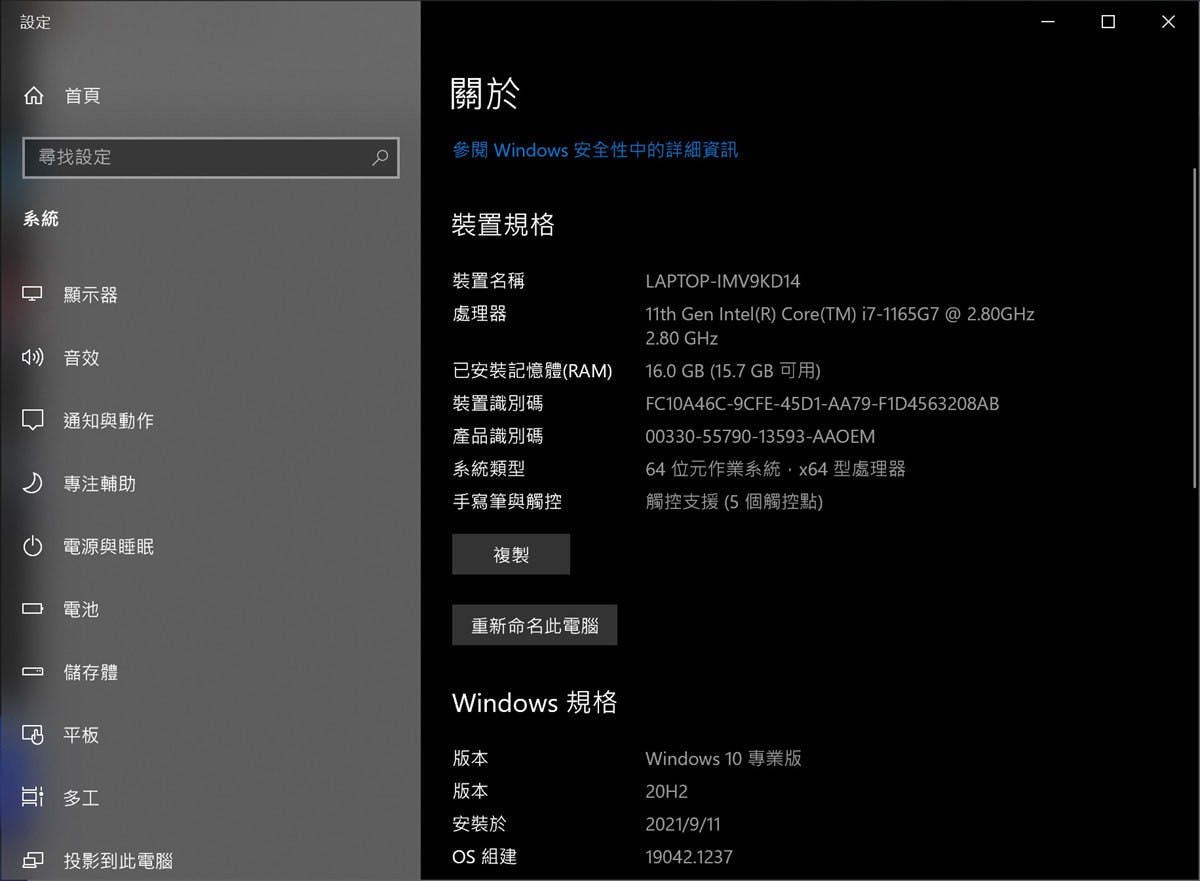Image resolution: width=1200 pixels, height=881 pixels.
Task: Click the OS 組建 label
Action: tap(484, 857)
